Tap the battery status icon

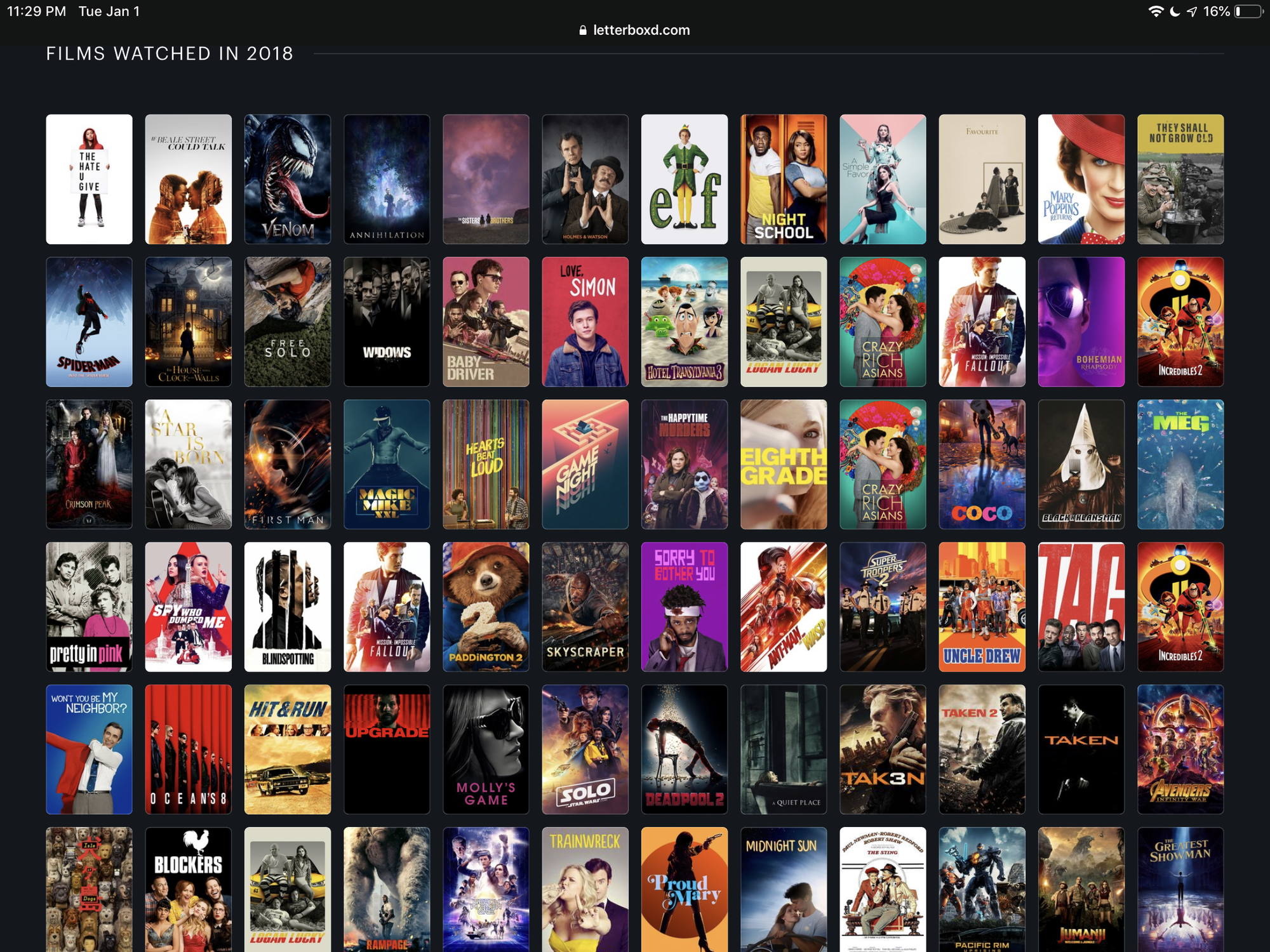(x=1247, y=11)
